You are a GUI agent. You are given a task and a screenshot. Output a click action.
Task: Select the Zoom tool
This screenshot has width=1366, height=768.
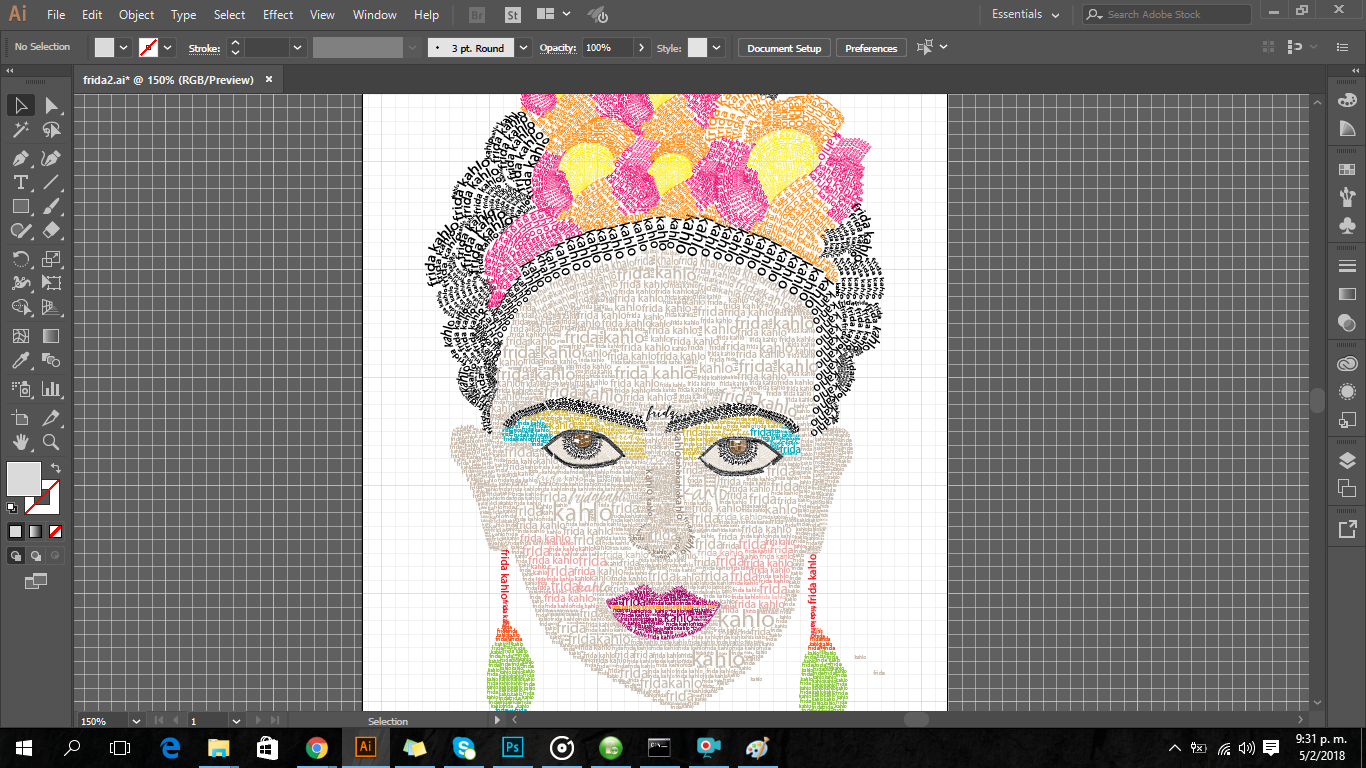pos(51,442)
